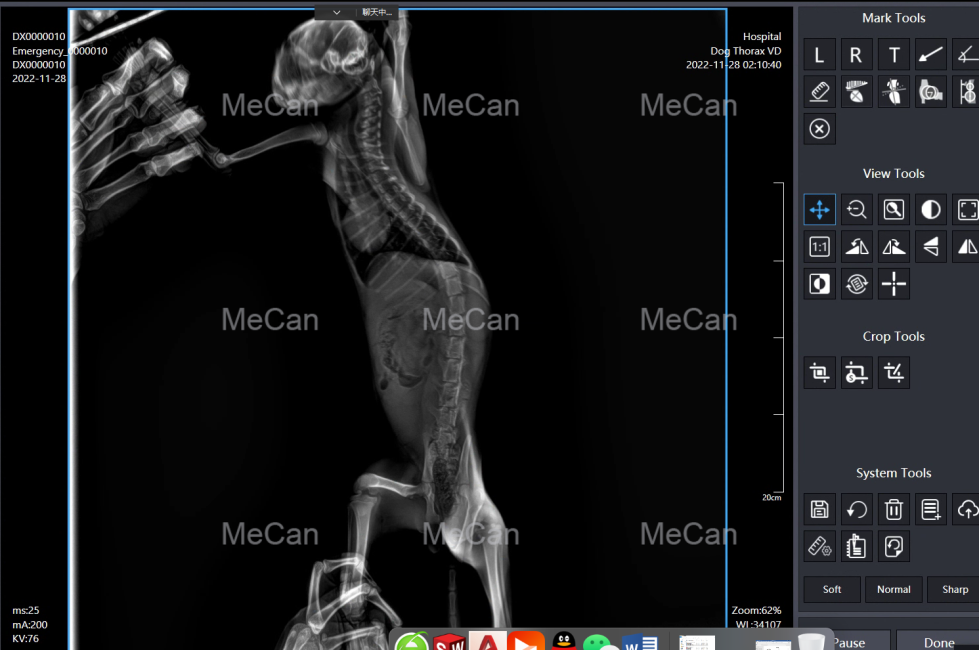The image size is (979, 650).
Task: Open ruler calibration settings
Action: coord(819,546)
